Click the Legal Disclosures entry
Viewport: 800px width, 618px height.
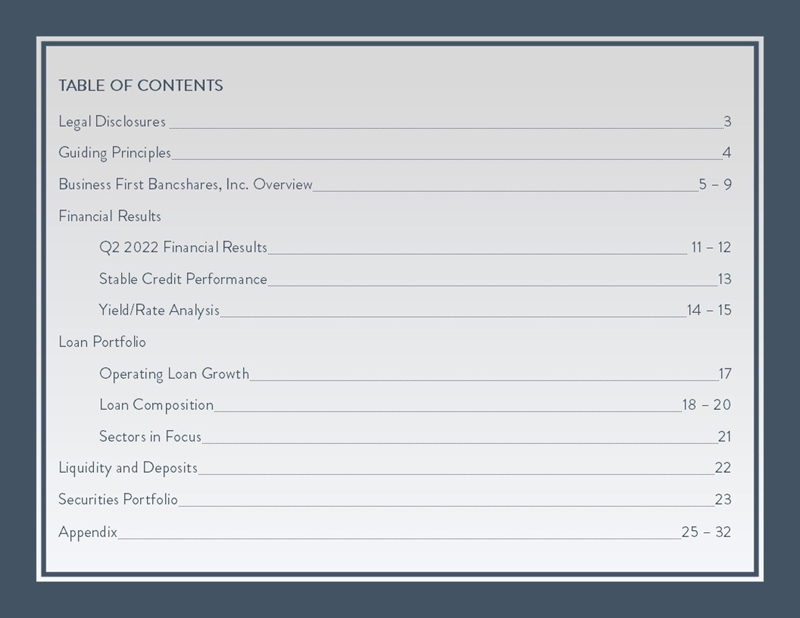click(x=112, y=122)
